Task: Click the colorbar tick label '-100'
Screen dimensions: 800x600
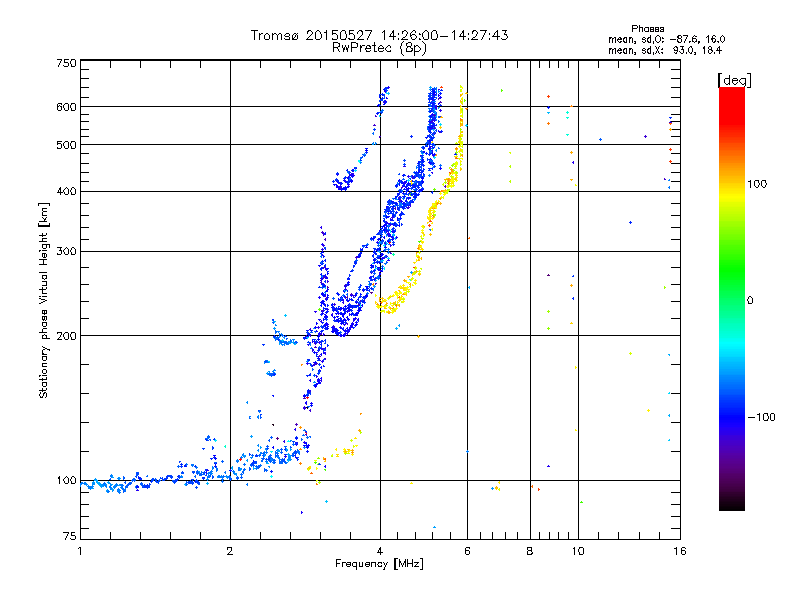Action: pos(761,417)
